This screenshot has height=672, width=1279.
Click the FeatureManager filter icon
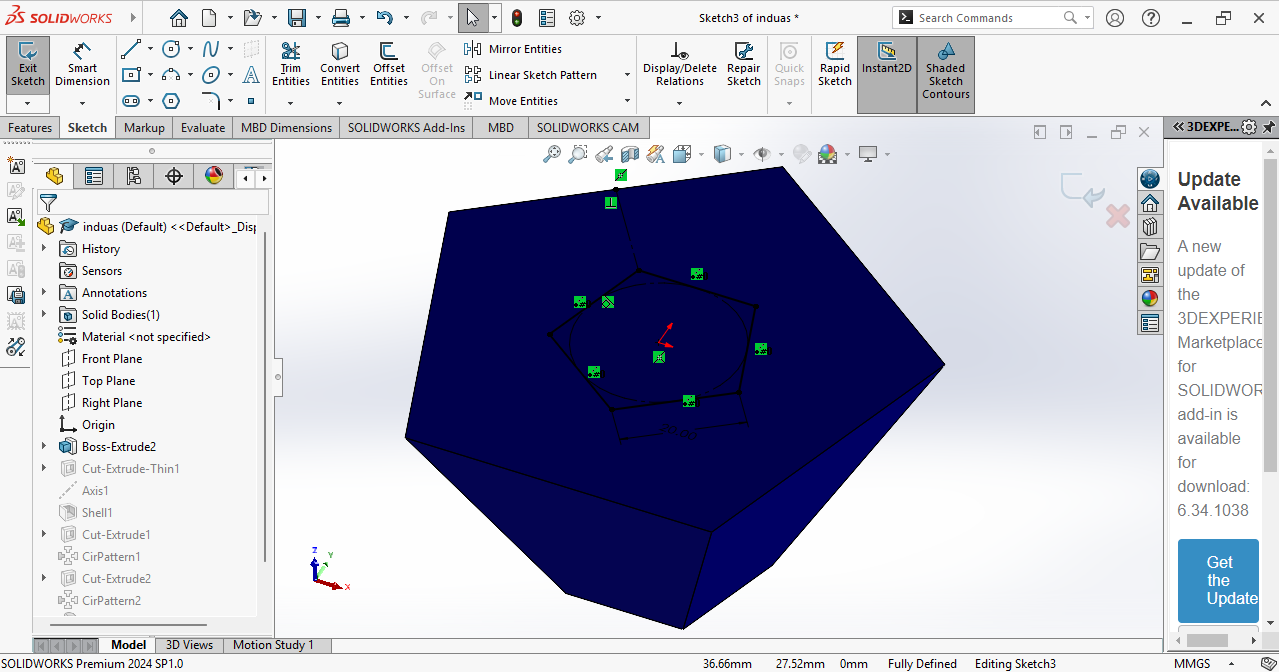point(48,203)
